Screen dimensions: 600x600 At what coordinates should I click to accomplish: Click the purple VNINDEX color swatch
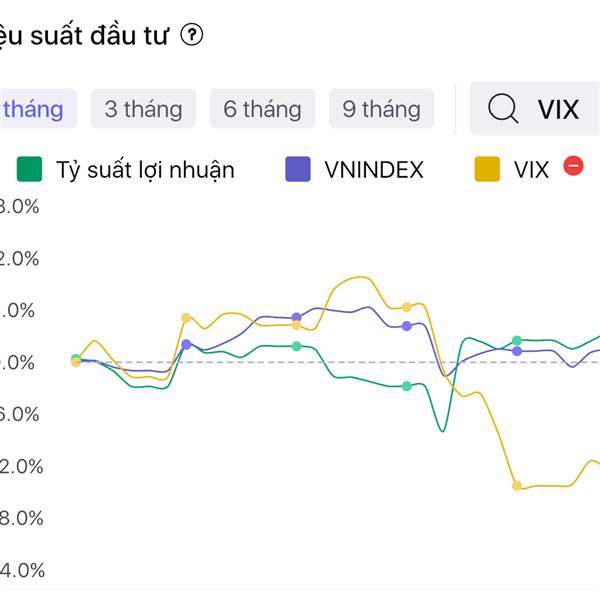click(x=298, y=169)
